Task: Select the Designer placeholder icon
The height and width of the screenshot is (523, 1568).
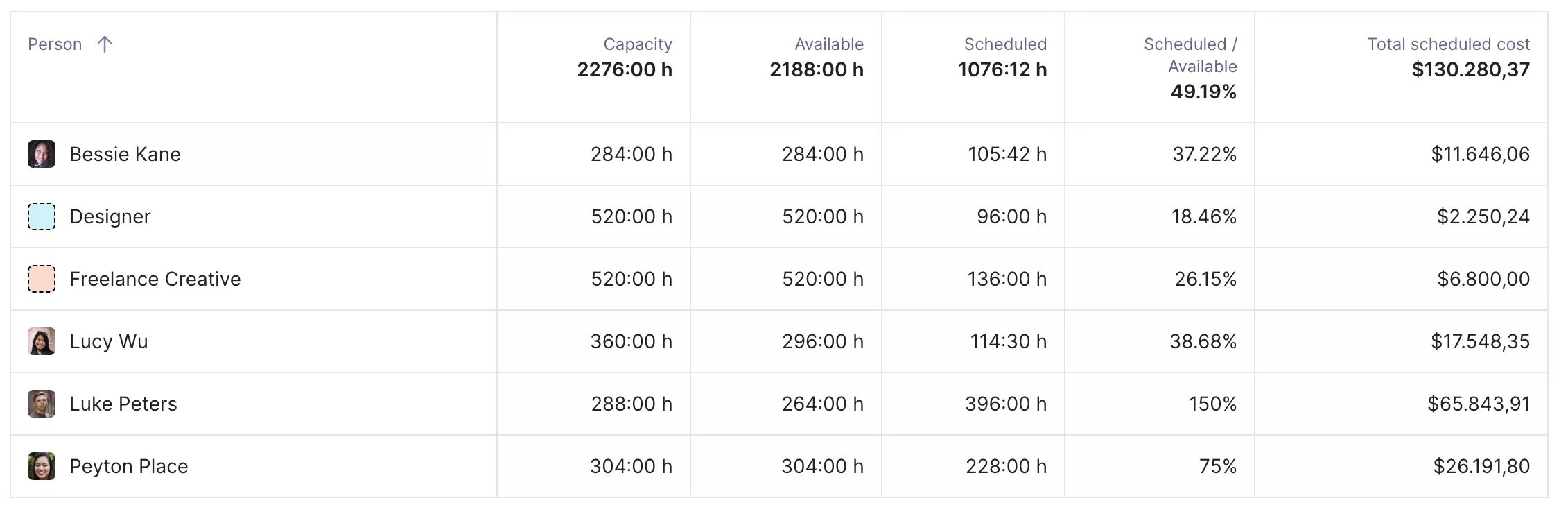Action: [42, 216]
